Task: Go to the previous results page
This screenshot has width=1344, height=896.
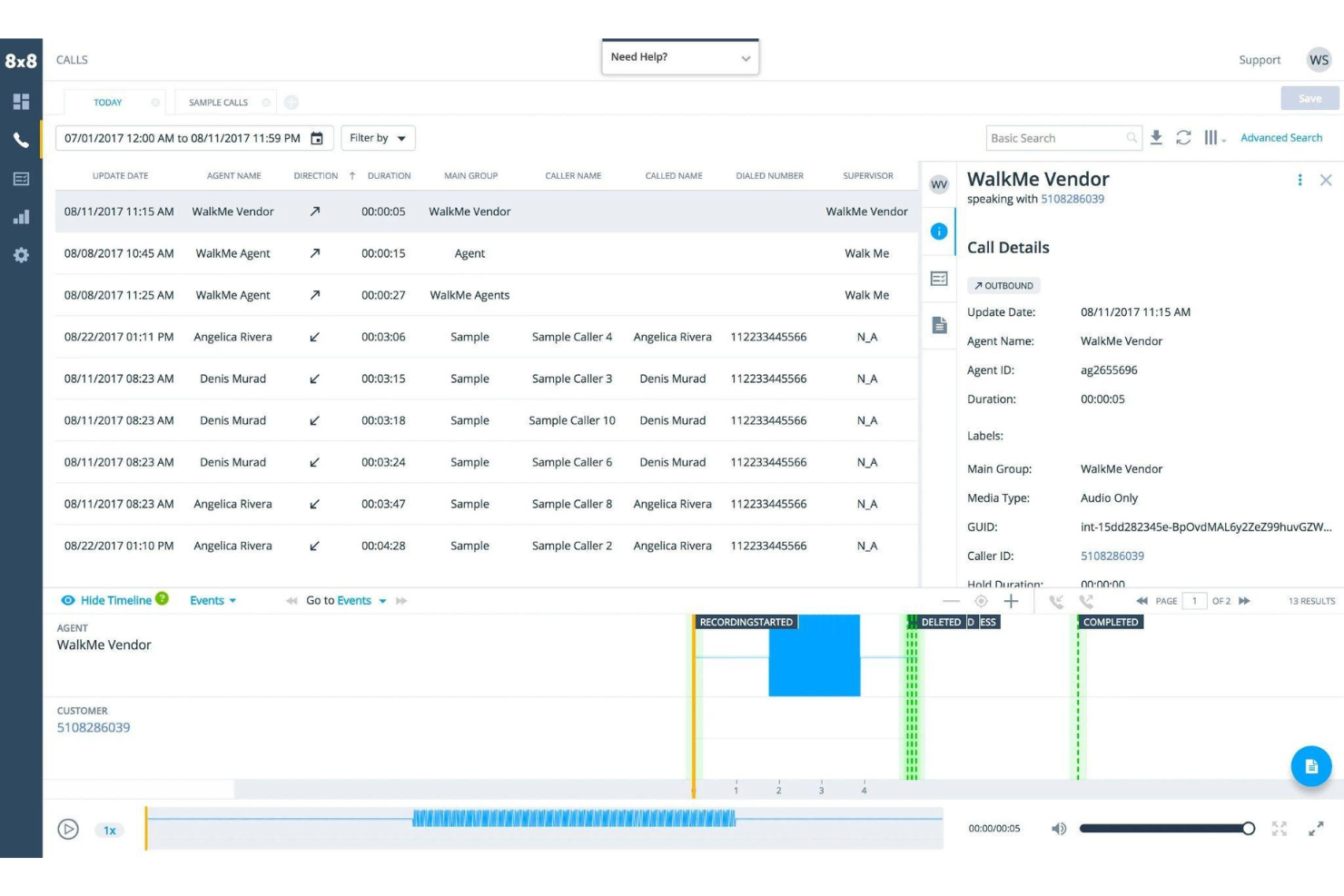Action: 1141,601
